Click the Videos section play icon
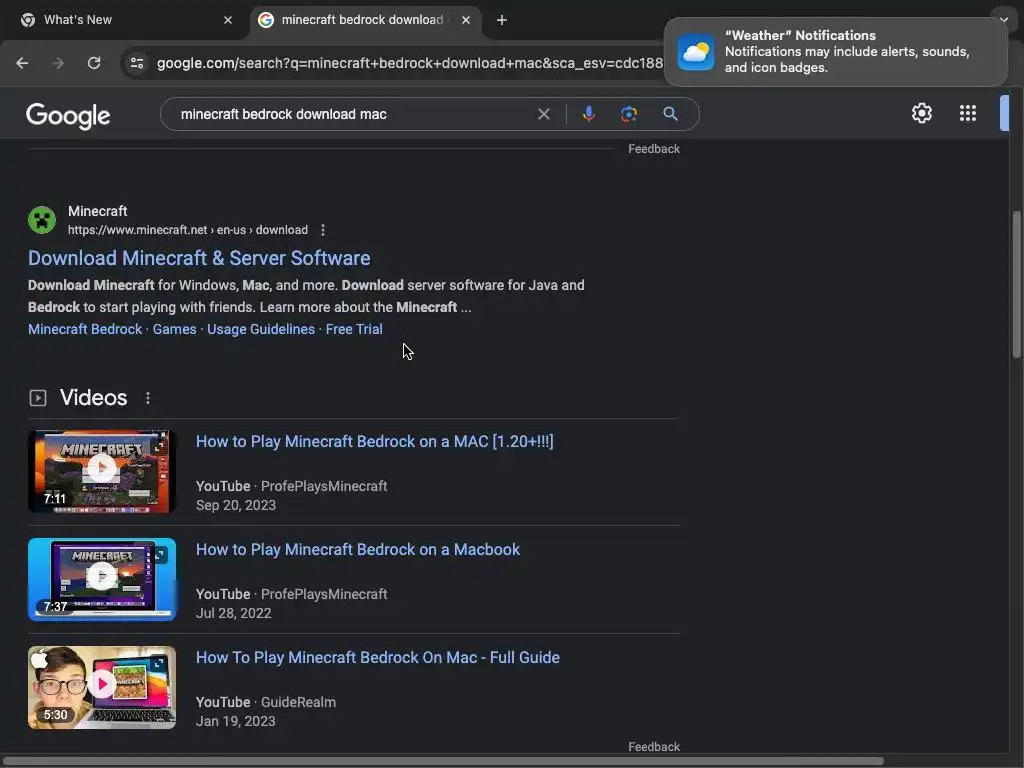The width and height of the screenshot is (1024, 768). click(x=38, y=398)
